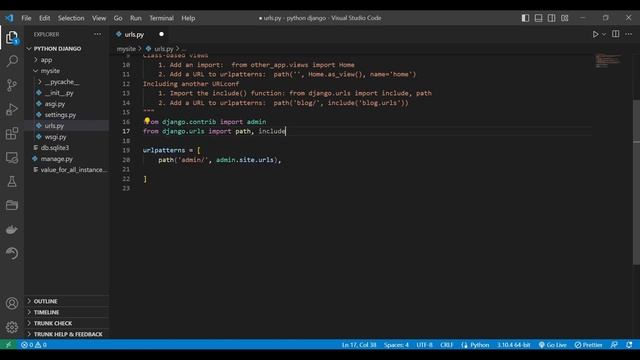Show code action lightbulb on line 16
Viewport: 640px width, 360px height.
(147, 121)
